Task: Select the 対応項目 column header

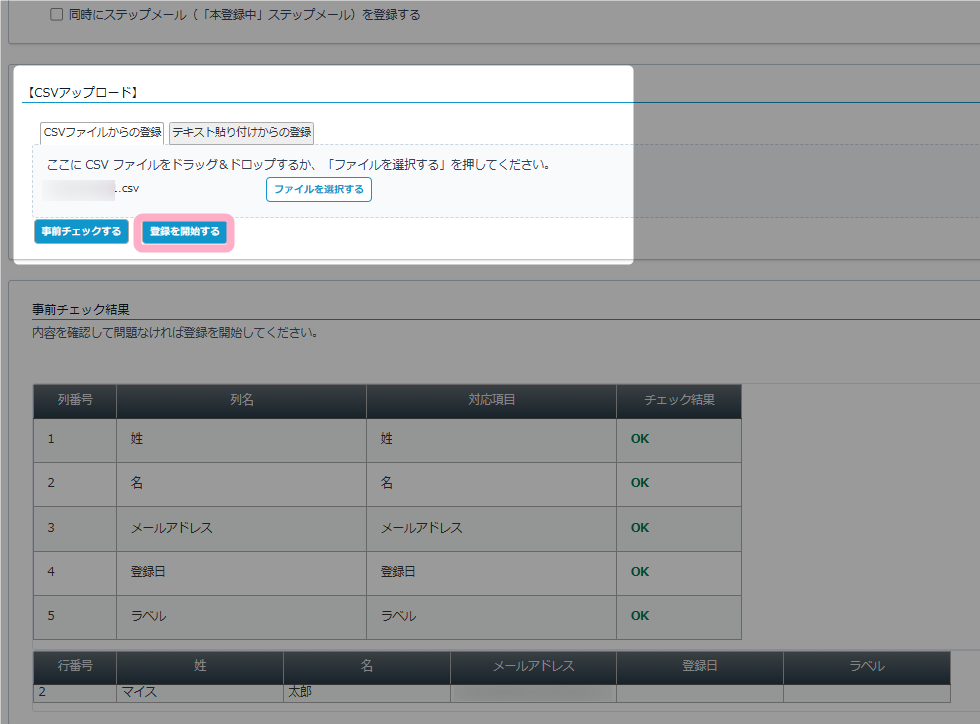Action: (491, 400)
